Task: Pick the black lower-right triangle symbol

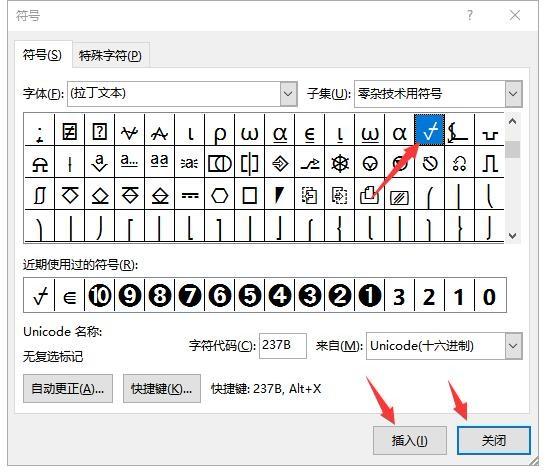Action: pos(280,194)
